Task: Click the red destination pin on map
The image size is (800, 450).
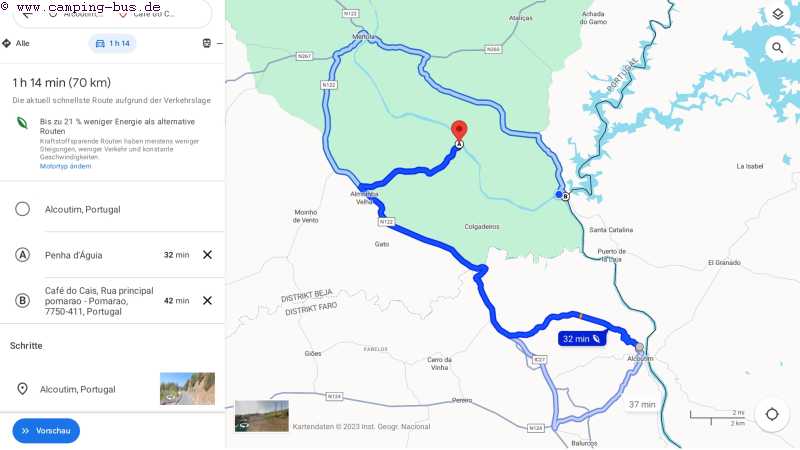Action: [x=459, y=131]
